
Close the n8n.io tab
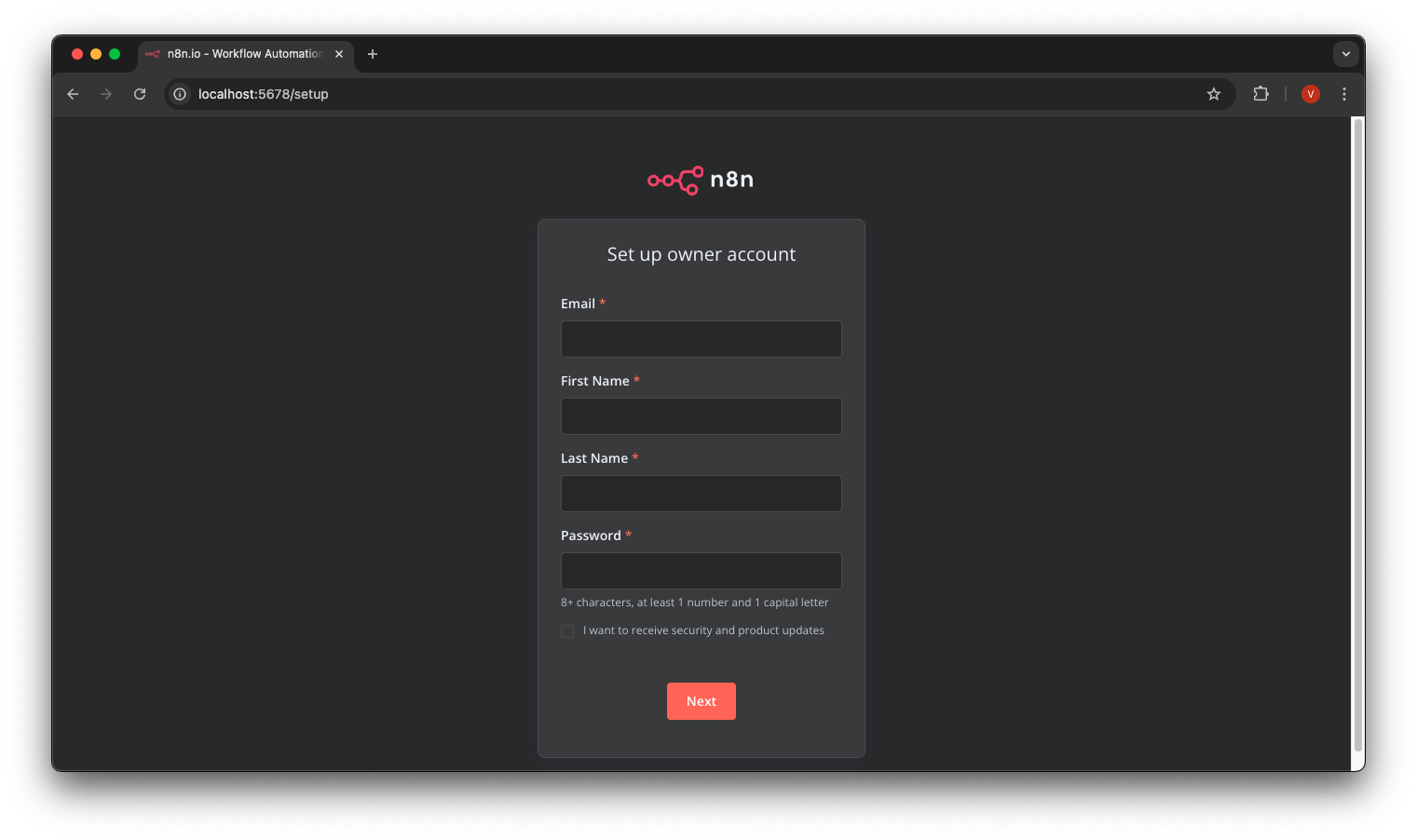[339, 54]
